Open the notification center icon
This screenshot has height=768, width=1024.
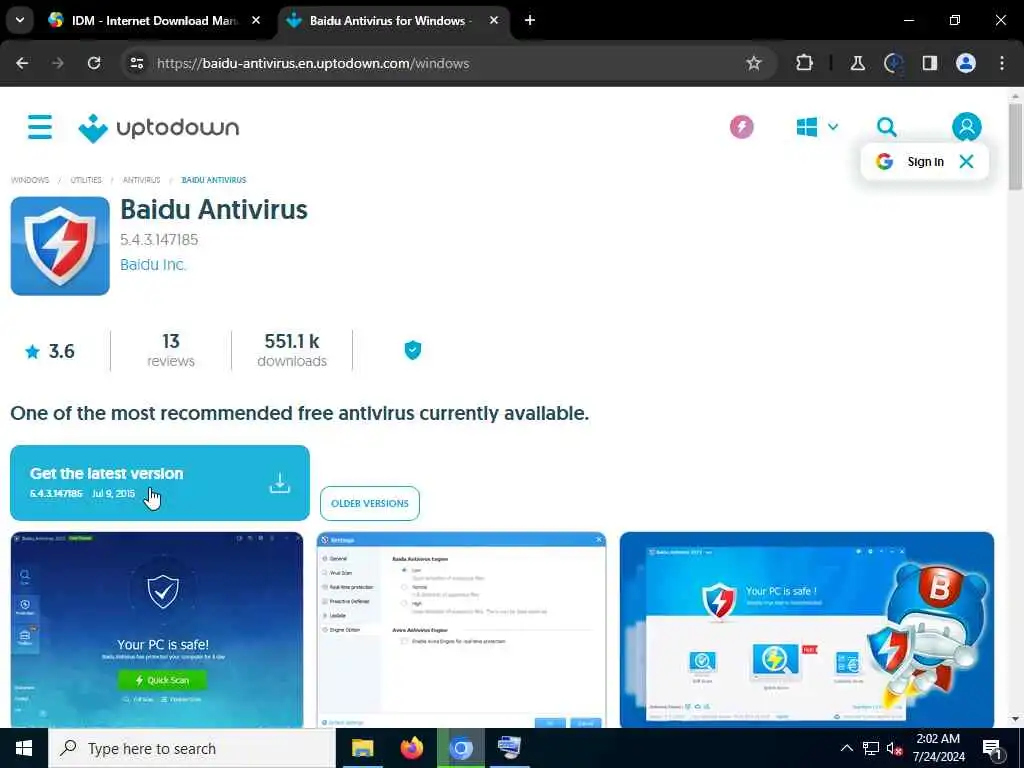(x=993, y=748)
